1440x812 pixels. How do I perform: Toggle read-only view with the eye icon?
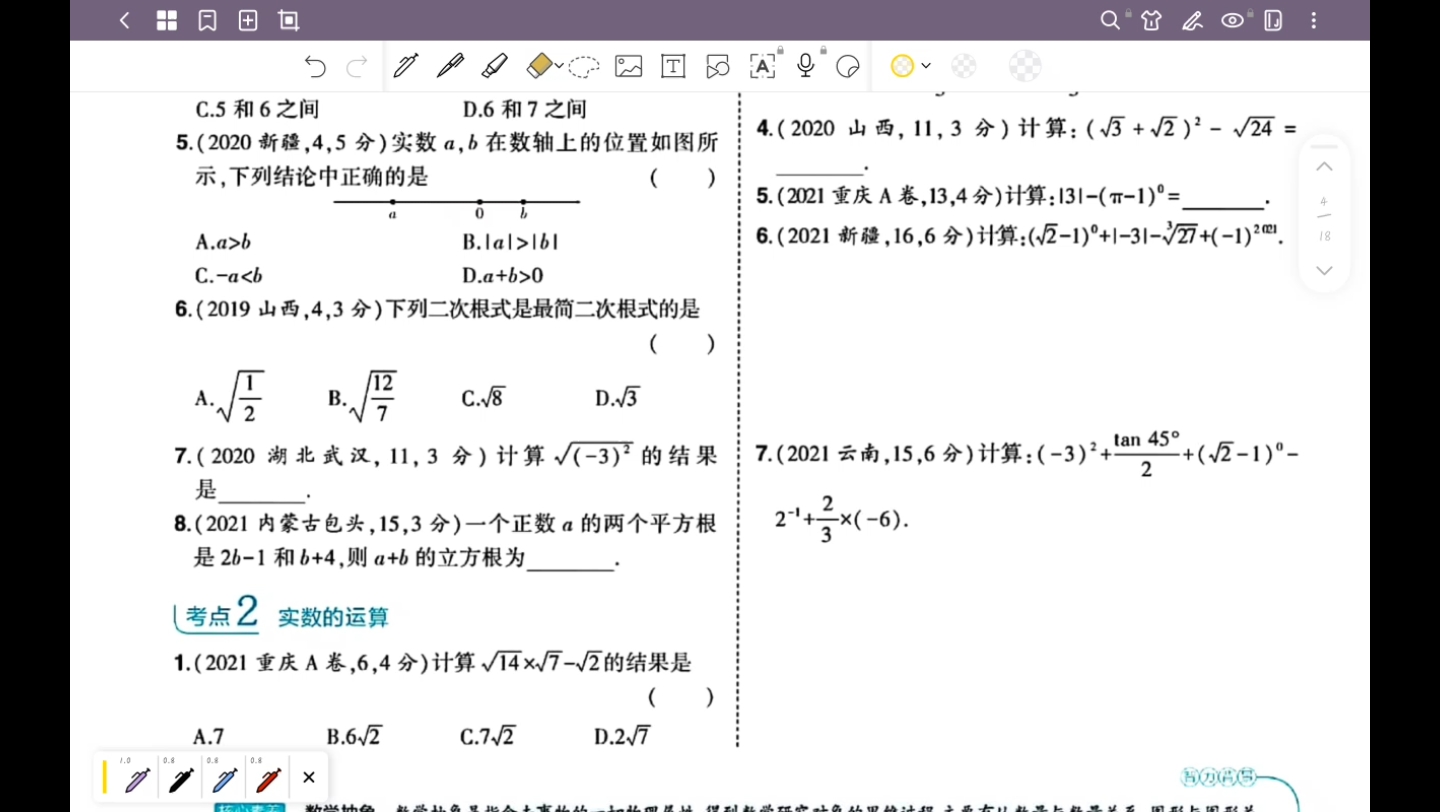point(1232,20)
